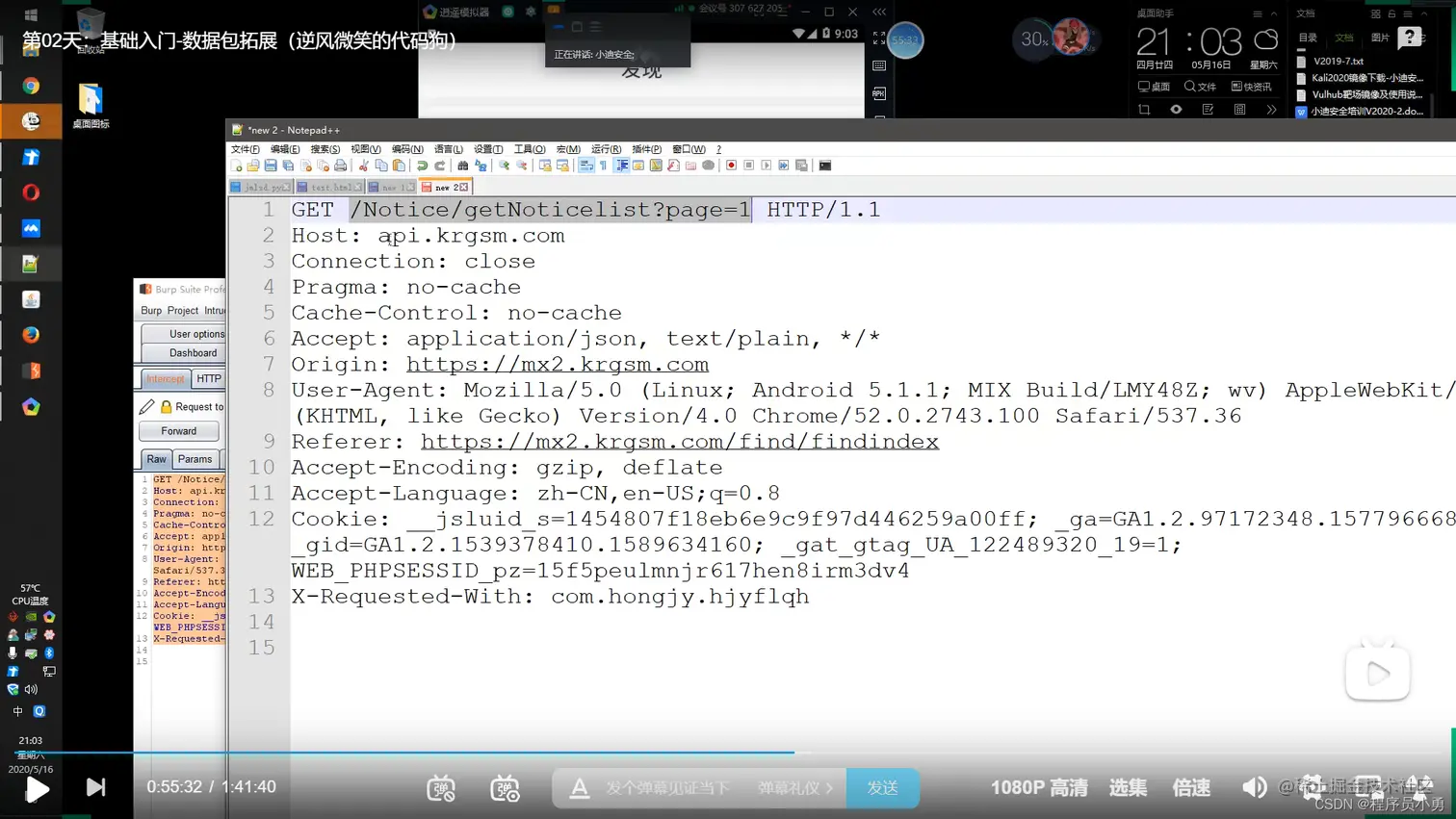Select the Params tab in Burp Suite
This screenshot has width=1456, height=819.
195,459
